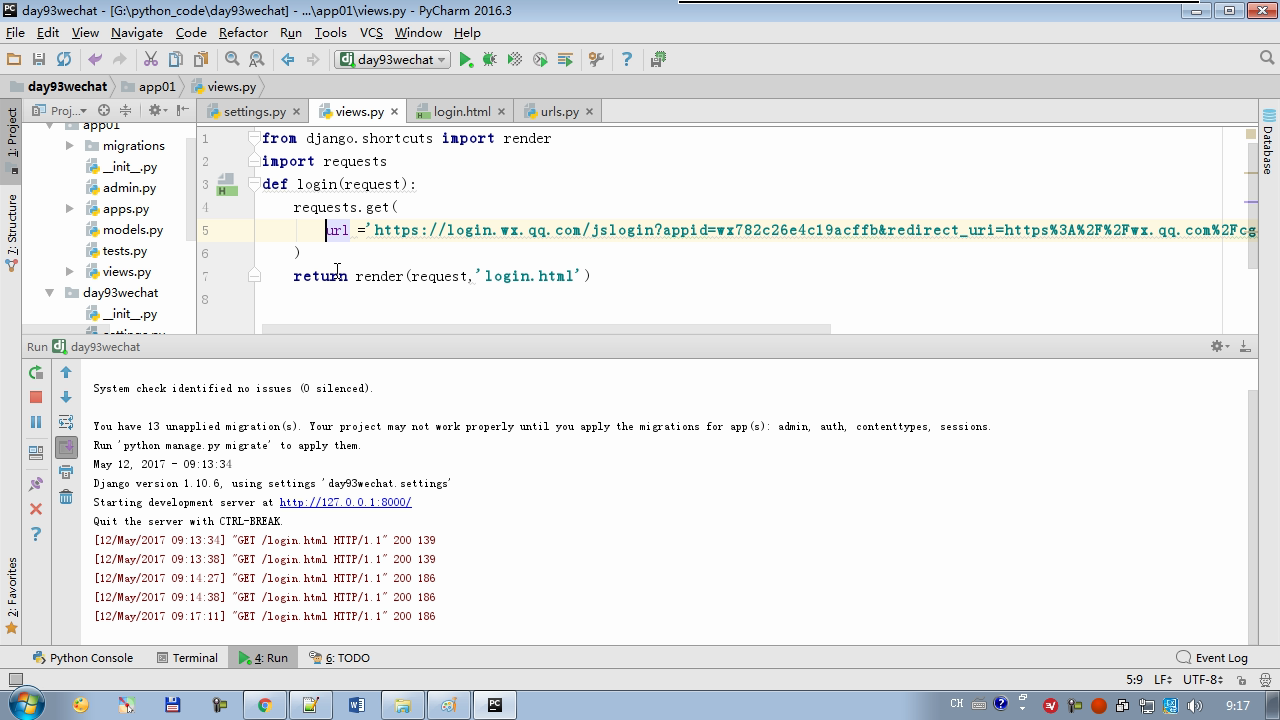1280x720 pixels.
Task: Open Chrome from the Windows taskbar
Action: 264,705
